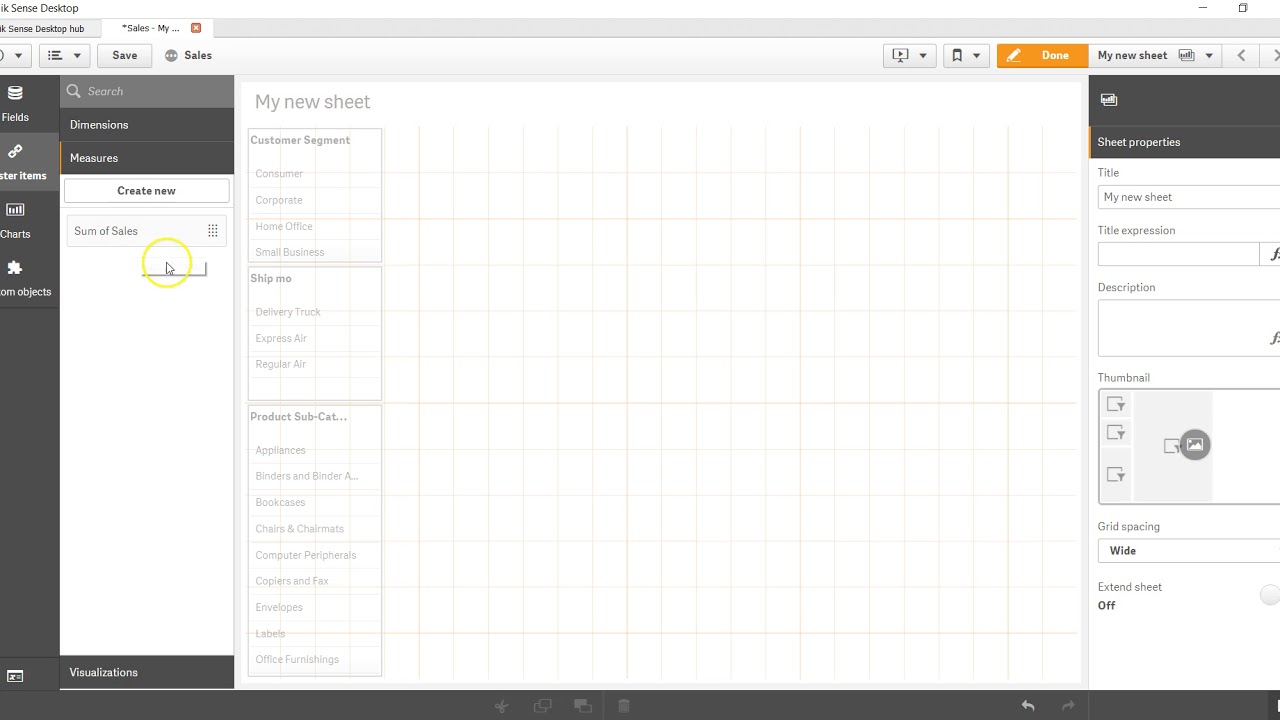
Task: Expand the Dimensions section
Action: coord(147,125)
